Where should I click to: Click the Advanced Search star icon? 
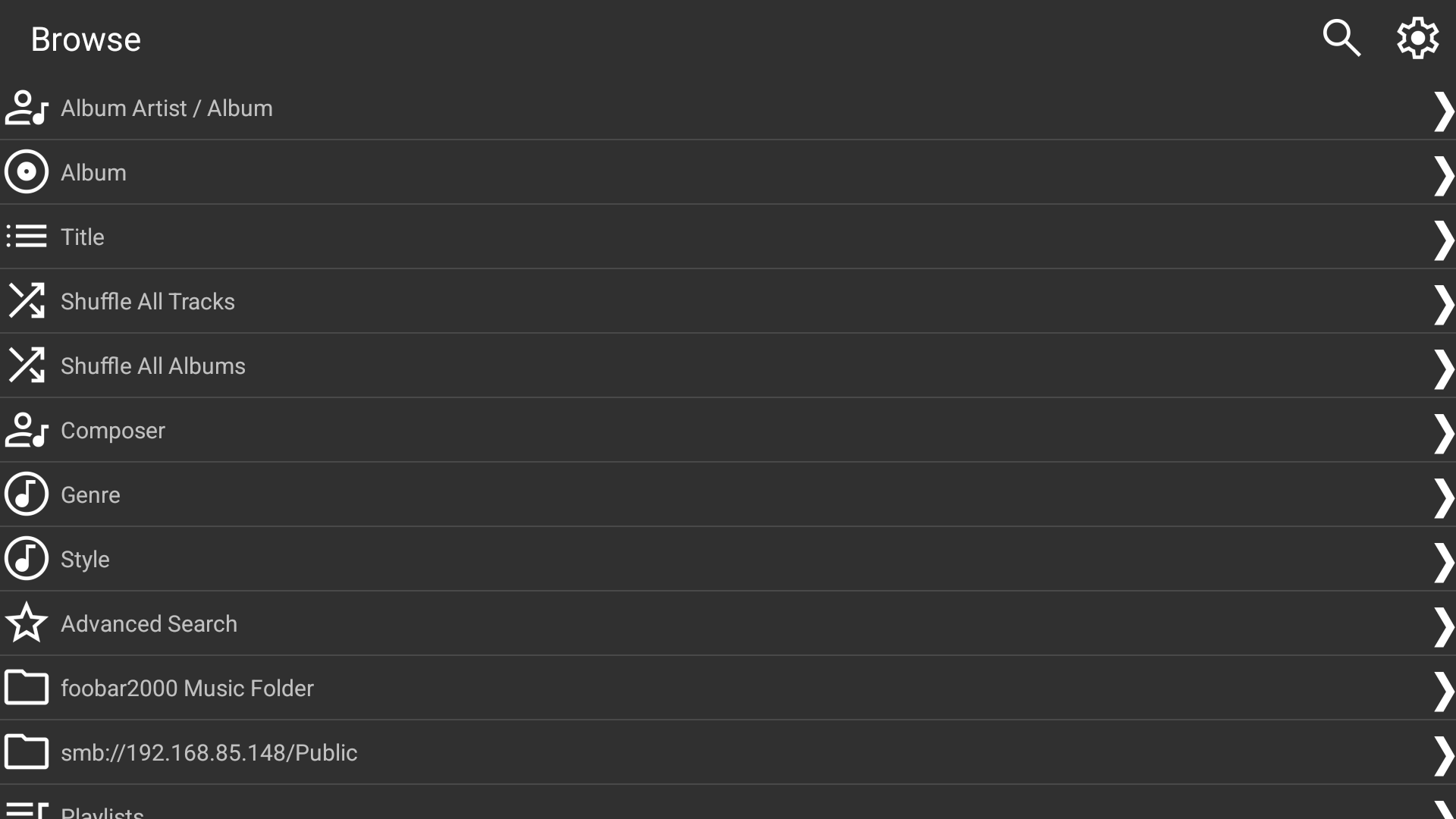[x=27, y=623]
